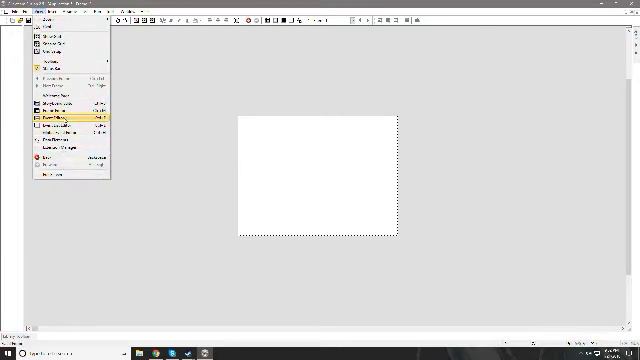Expand the Toolbars submenu
Viewport: 640px width, 360px height.
tap(71, 61)
